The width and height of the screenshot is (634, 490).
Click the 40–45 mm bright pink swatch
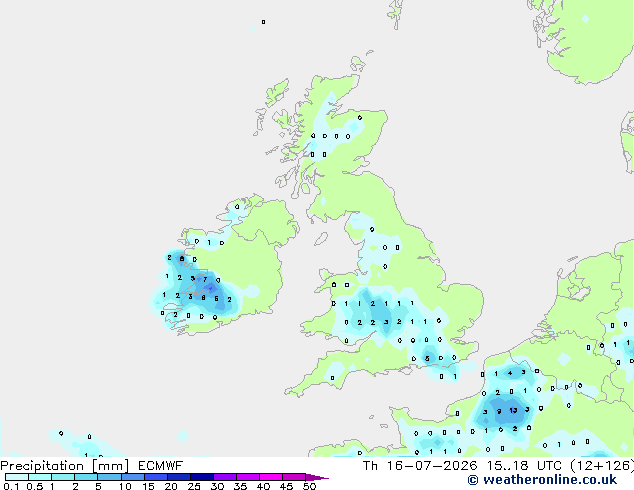point(271,477)
